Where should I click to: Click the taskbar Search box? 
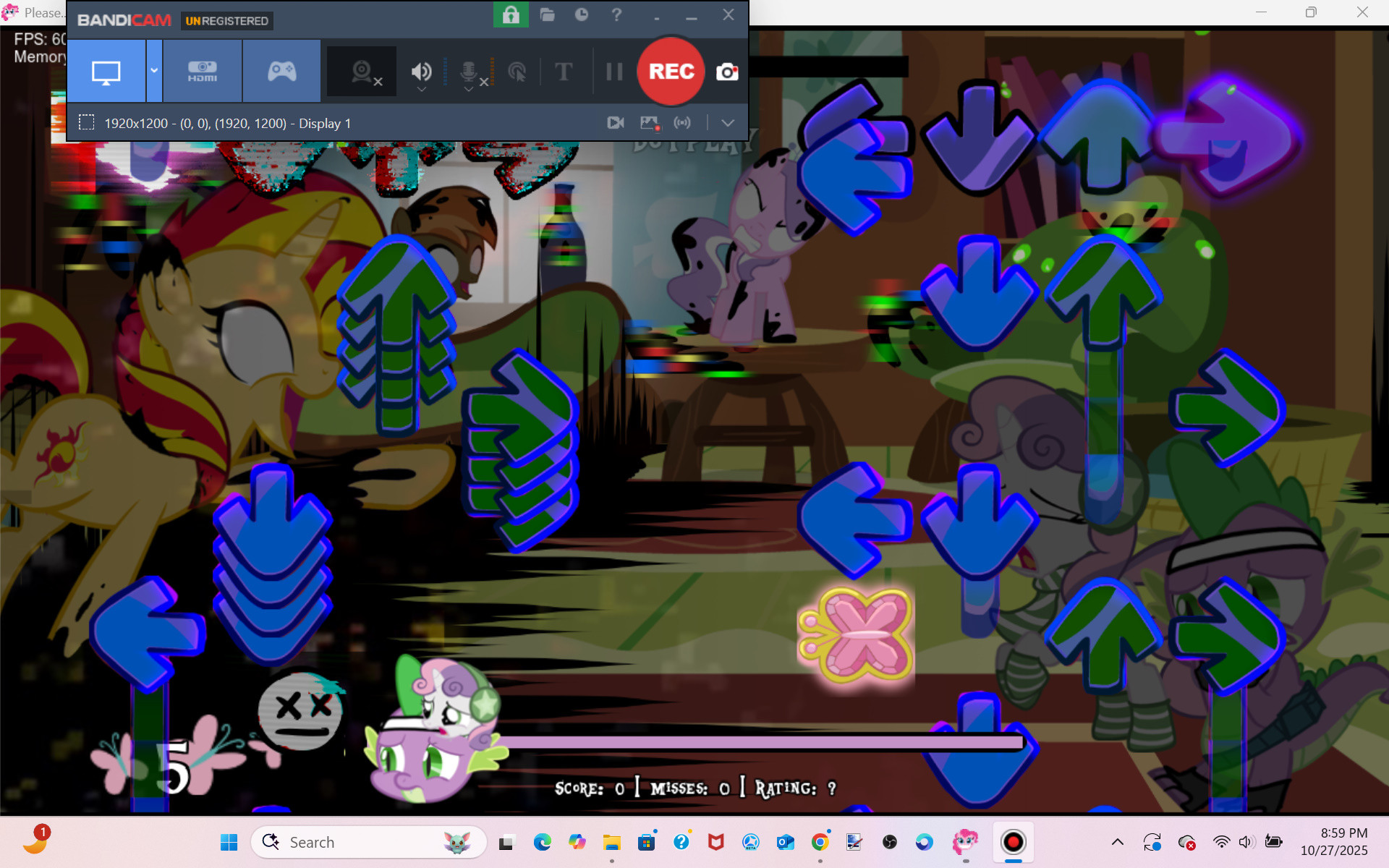tap(369, 842)
